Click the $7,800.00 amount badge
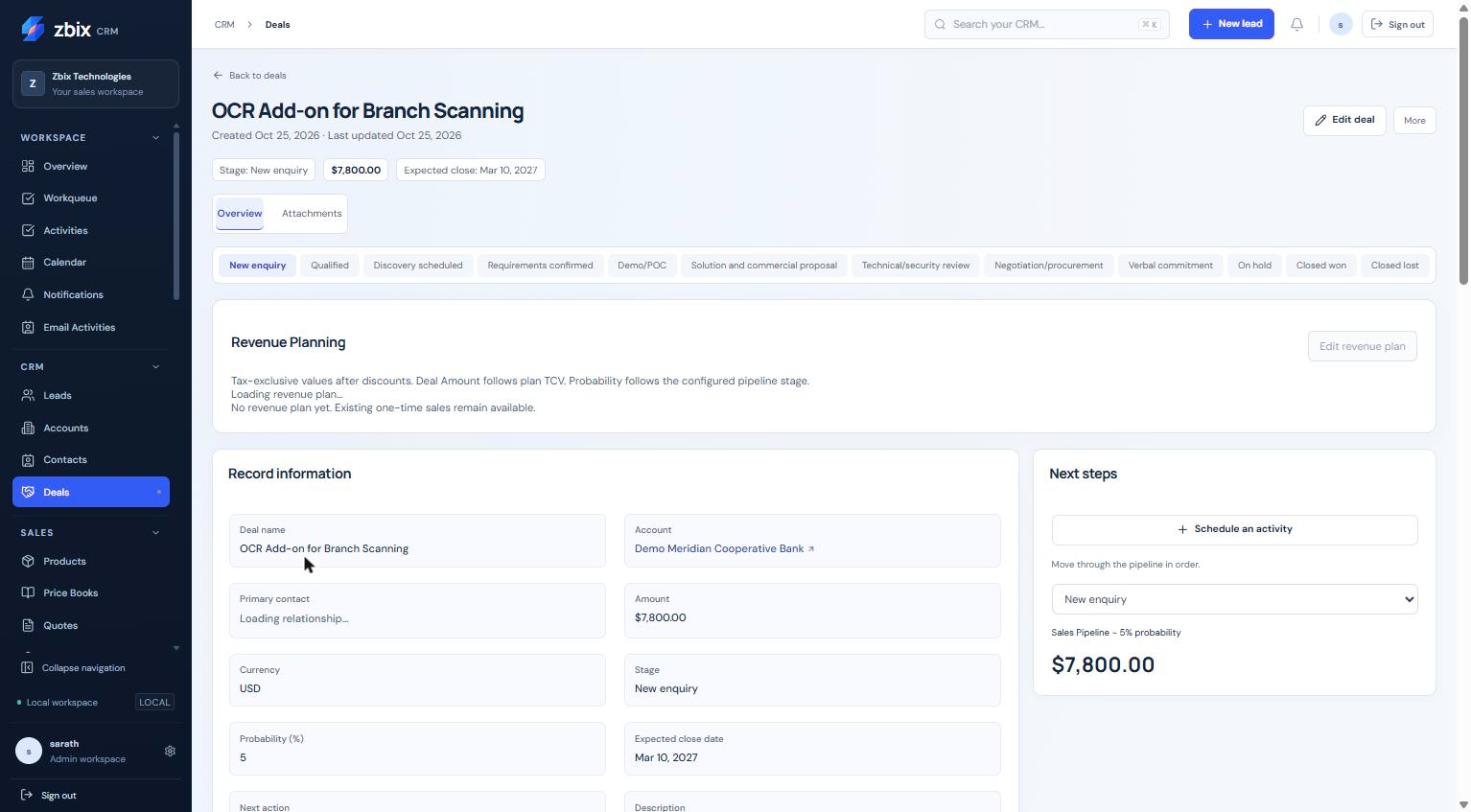The height and width of the screenshot is (812, 1471). pos(356,170)
